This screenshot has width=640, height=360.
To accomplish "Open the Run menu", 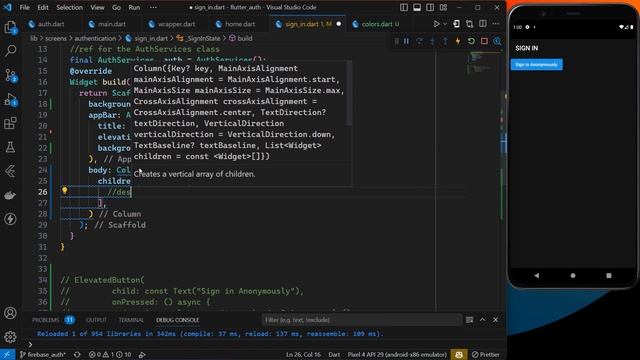I will coord(134,7).
